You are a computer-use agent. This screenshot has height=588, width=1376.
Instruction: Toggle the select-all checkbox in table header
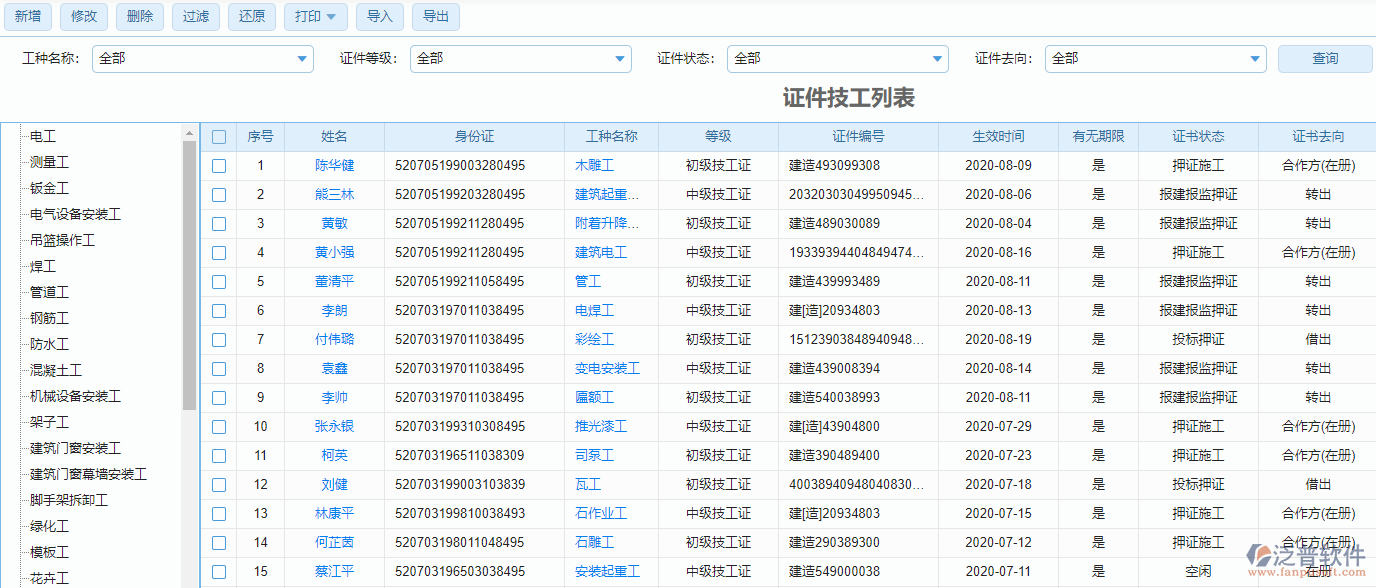tap(219, 136)
